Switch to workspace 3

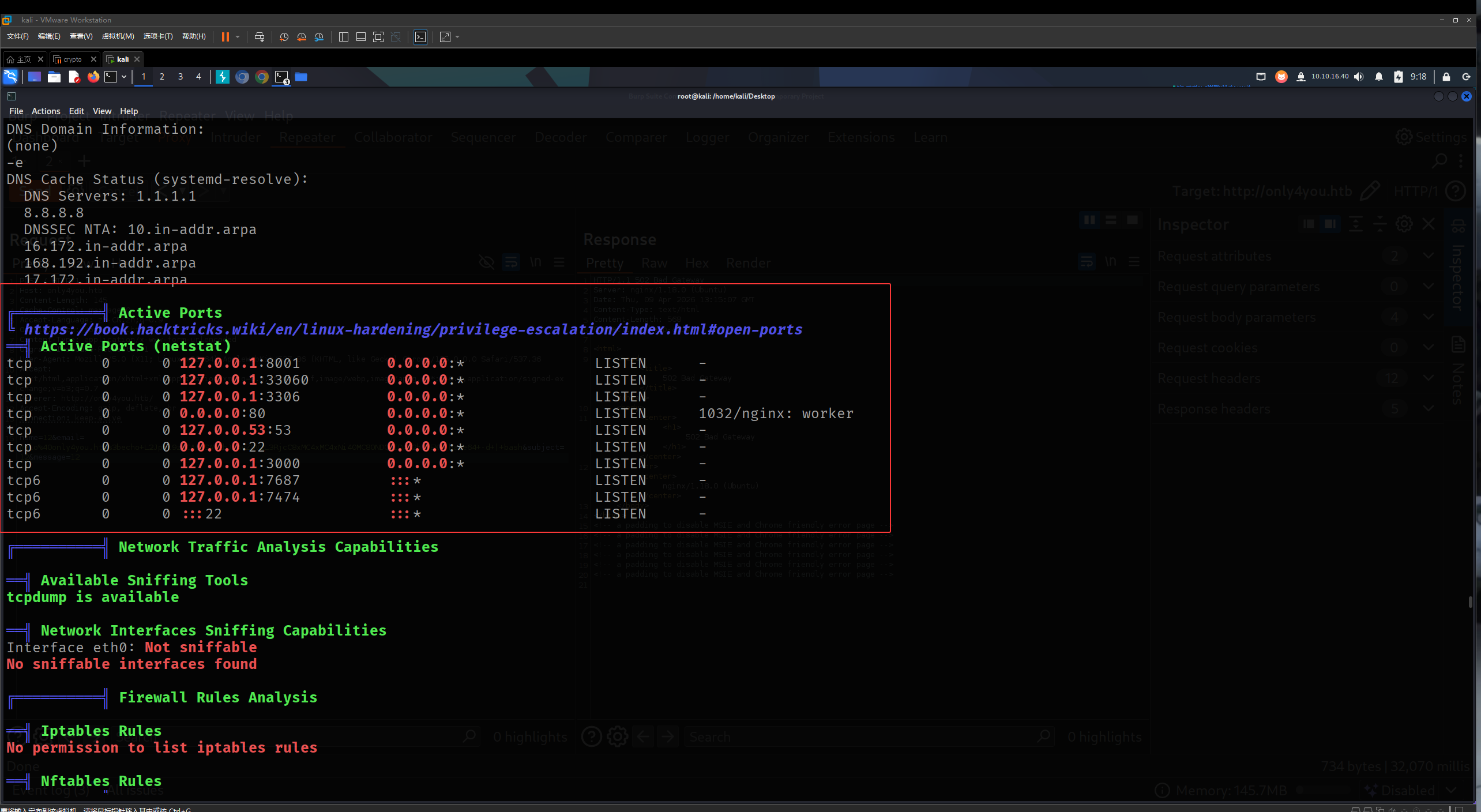pyautogui.click(x=181, y=77)
